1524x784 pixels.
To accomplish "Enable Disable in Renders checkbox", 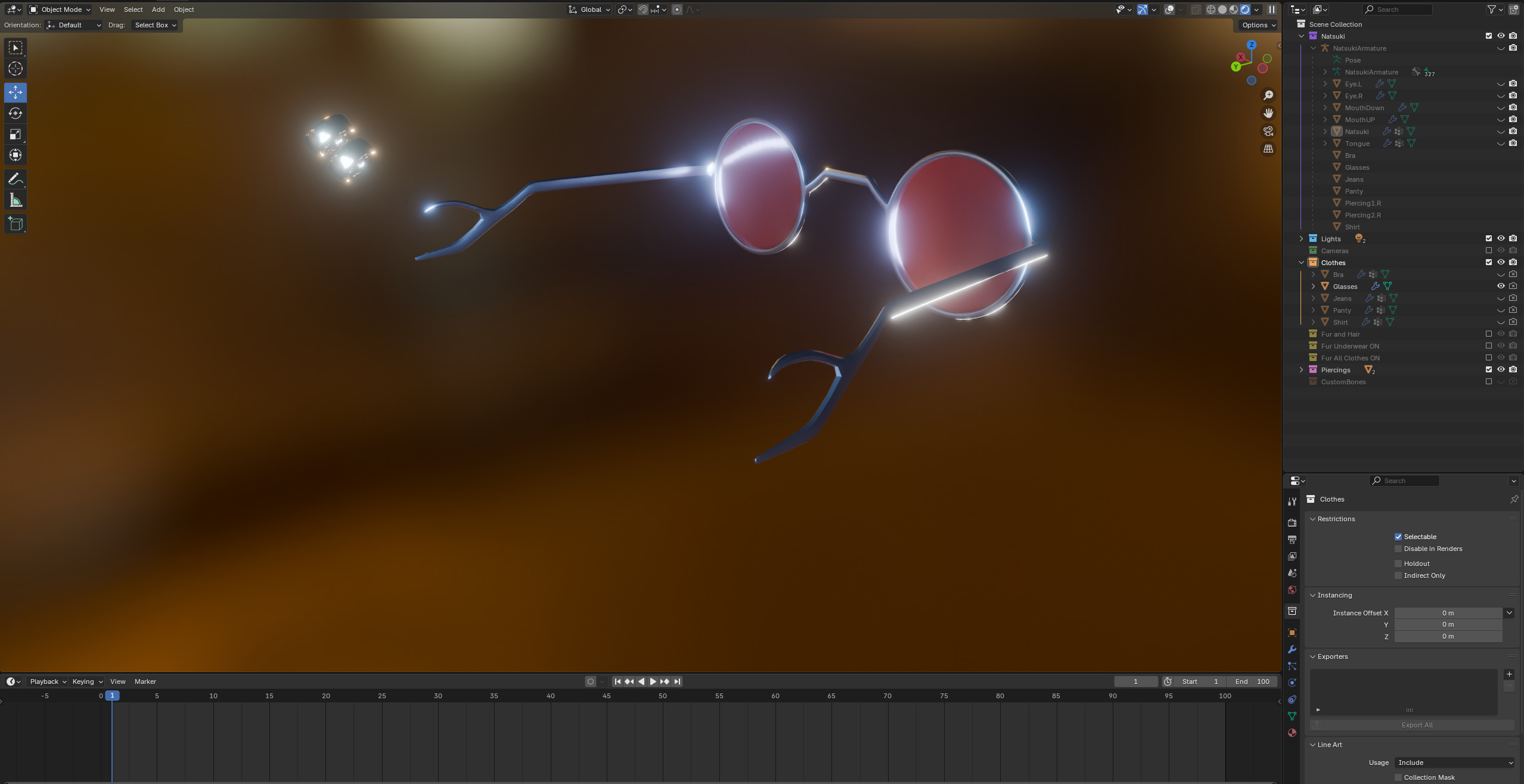I will [1398, 549].
